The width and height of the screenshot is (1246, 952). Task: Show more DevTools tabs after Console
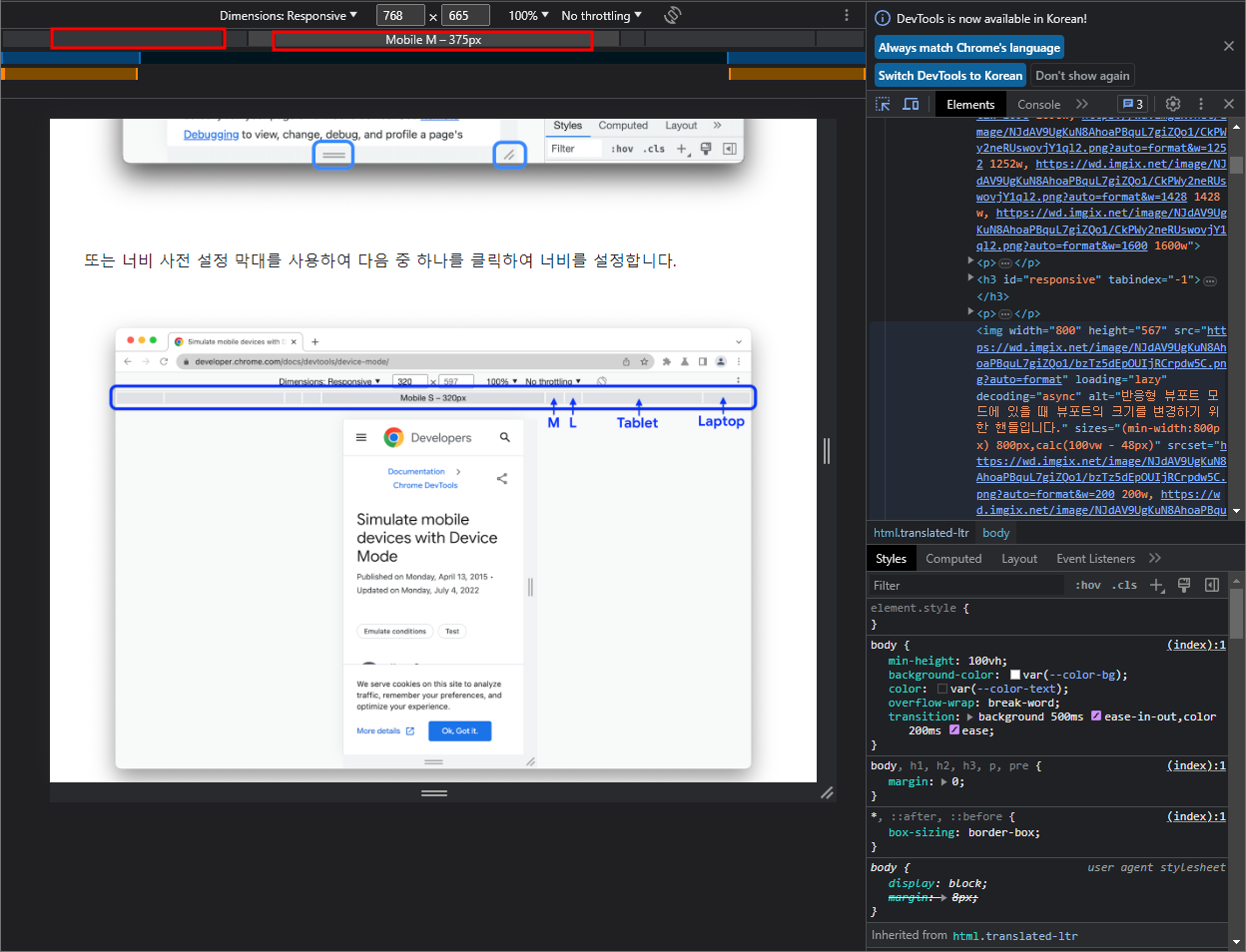(1082, 104)
